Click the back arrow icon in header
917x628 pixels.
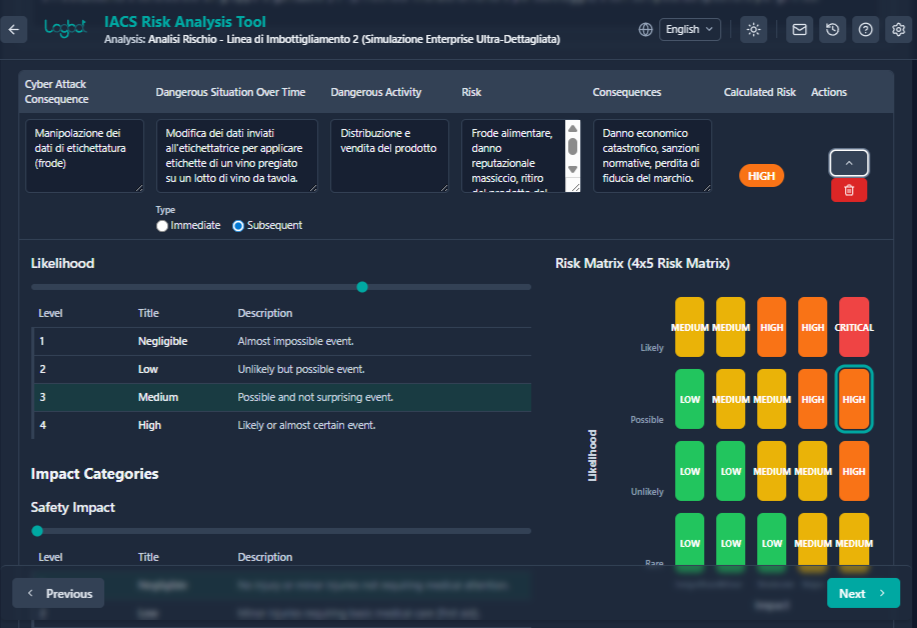[13, 30]
